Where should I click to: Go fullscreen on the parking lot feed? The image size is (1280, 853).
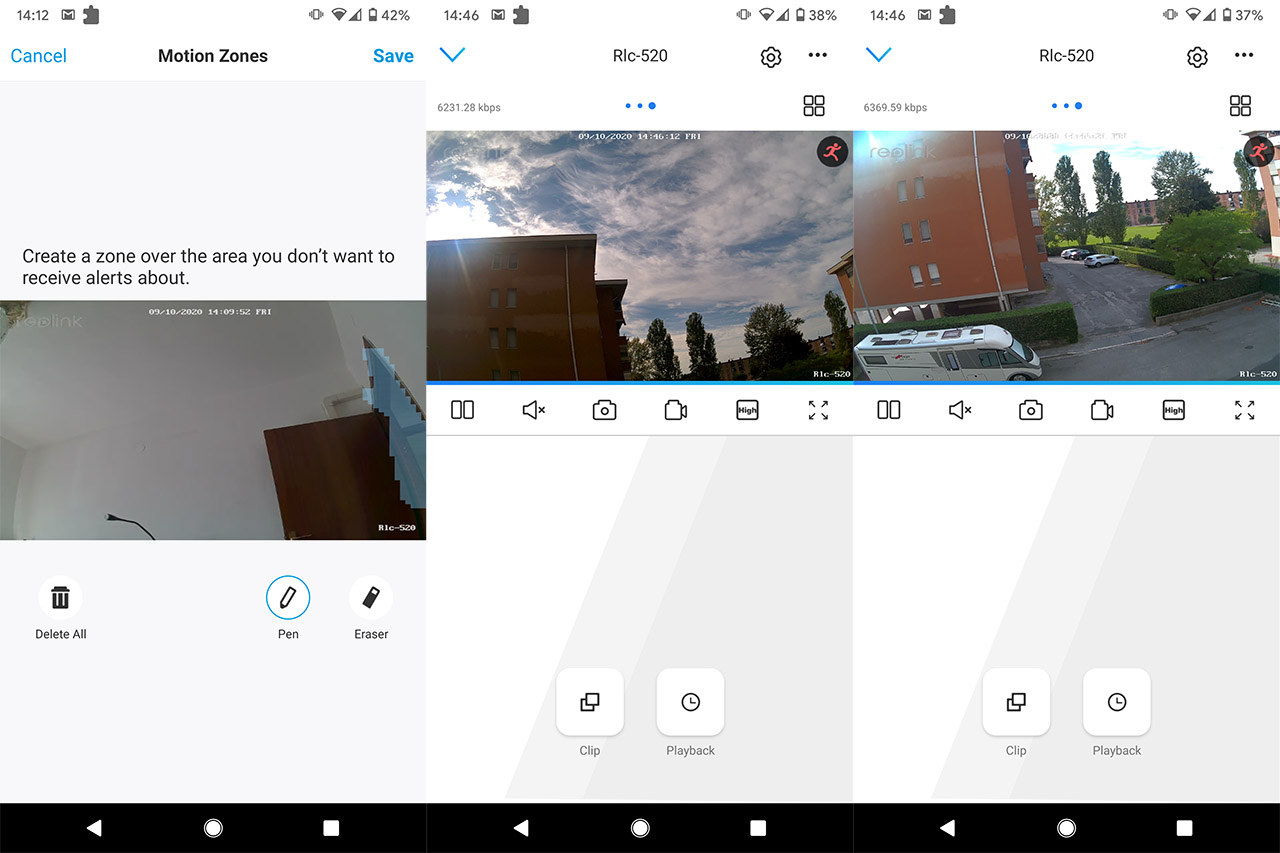(1244, 410)
